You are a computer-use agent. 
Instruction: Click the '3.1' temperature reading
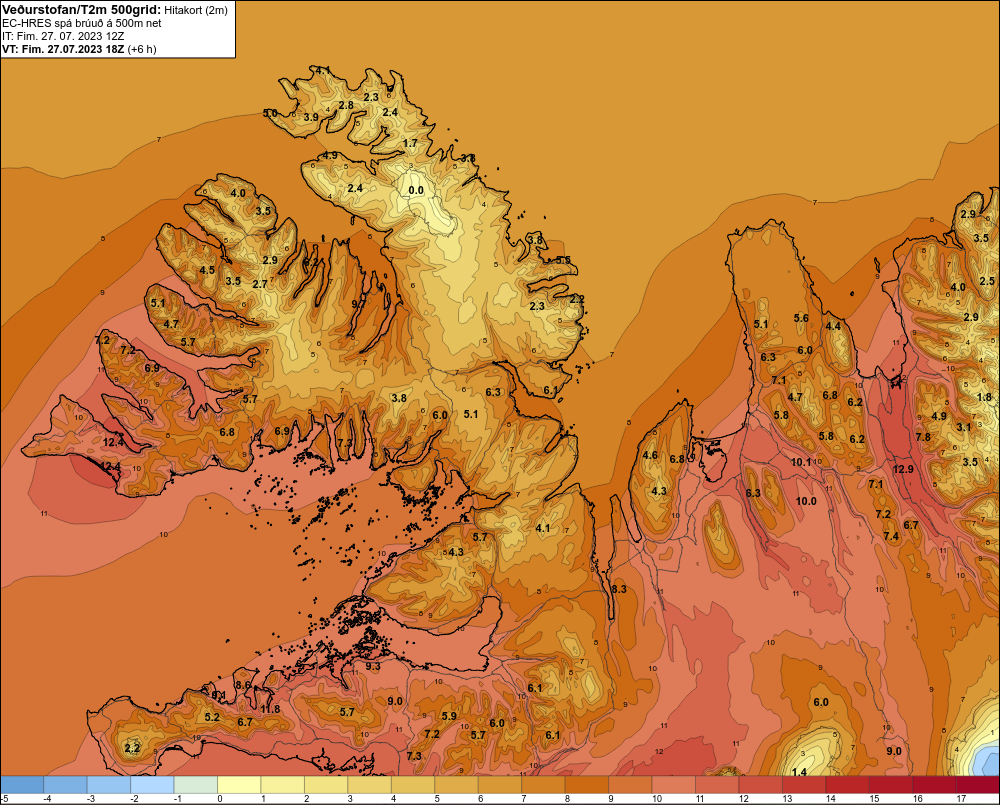click(x=963, y=427)
